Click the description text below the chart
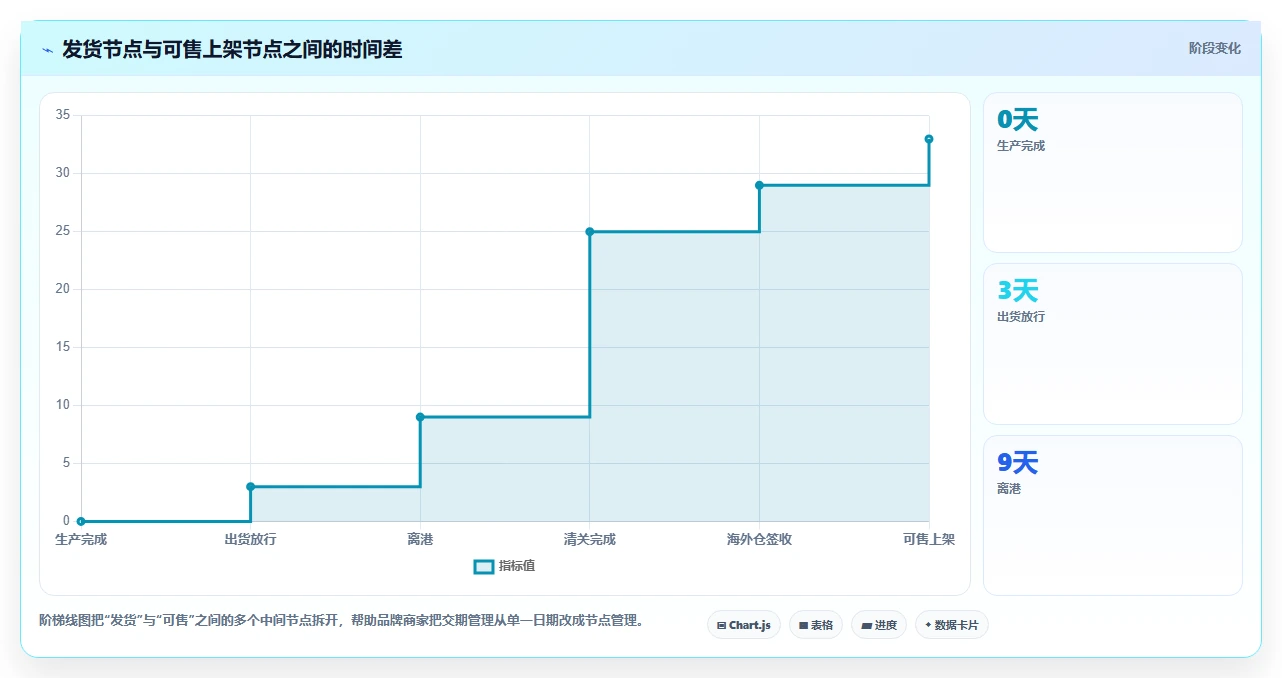The height and width of the screenshot is (678, 1282). point(341,621)
